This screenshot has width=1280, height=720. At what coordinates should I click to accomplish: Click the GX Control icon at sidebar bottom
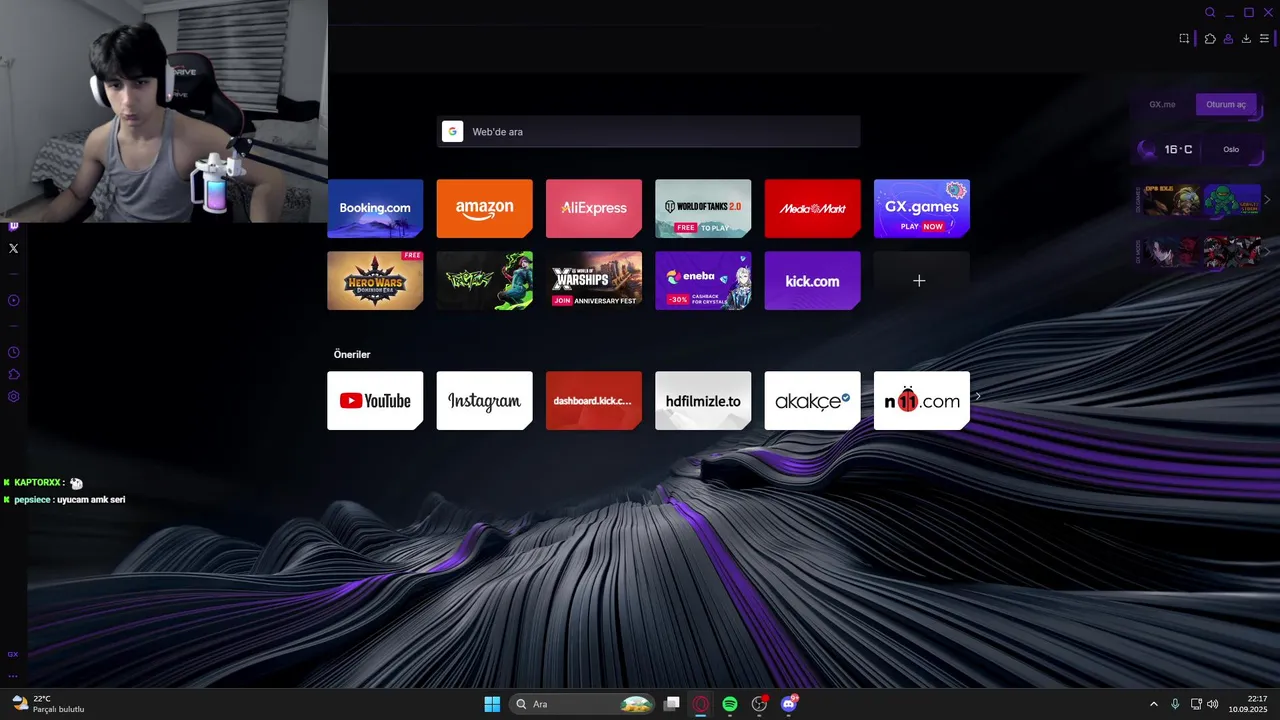13,654
